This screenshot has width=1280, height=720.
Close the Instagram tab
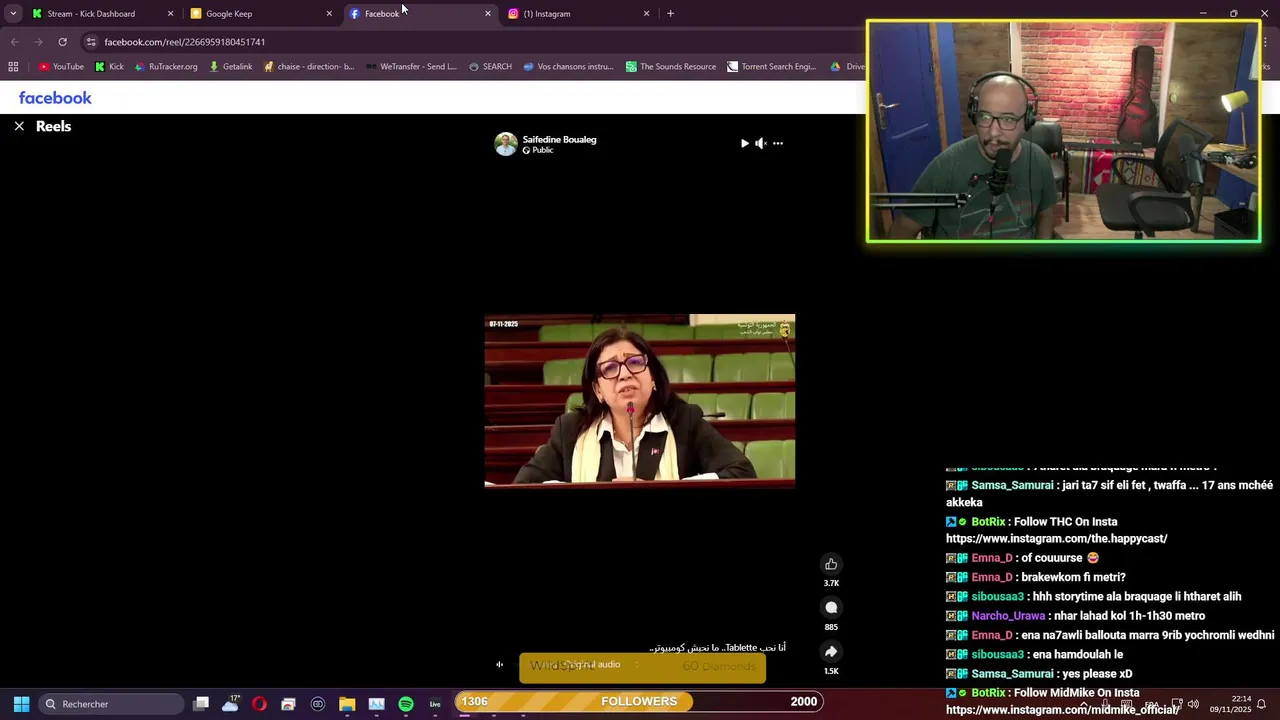coord(646,14)
